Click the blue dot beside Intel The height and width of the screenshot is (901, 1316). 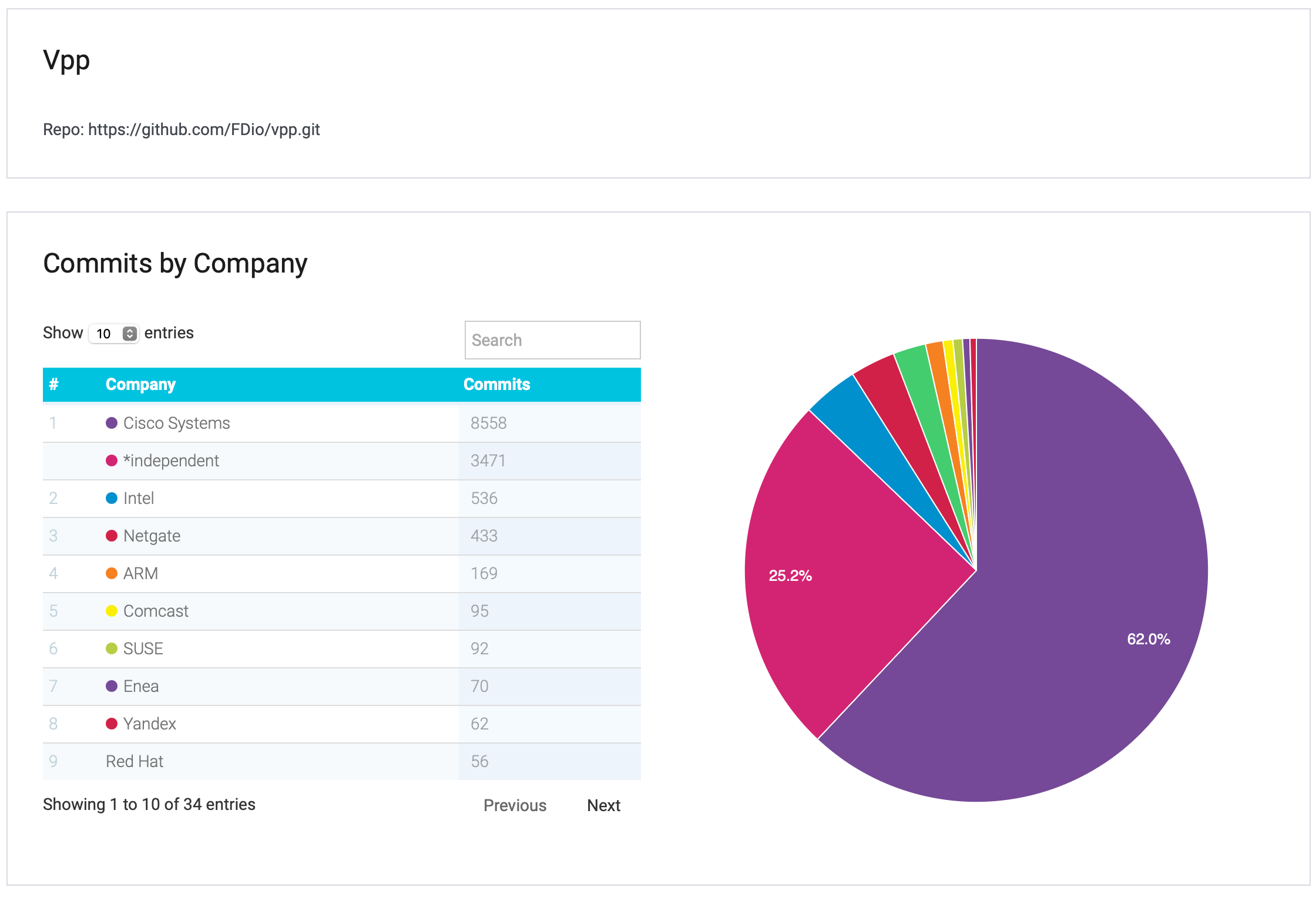[x=112, y=498]
